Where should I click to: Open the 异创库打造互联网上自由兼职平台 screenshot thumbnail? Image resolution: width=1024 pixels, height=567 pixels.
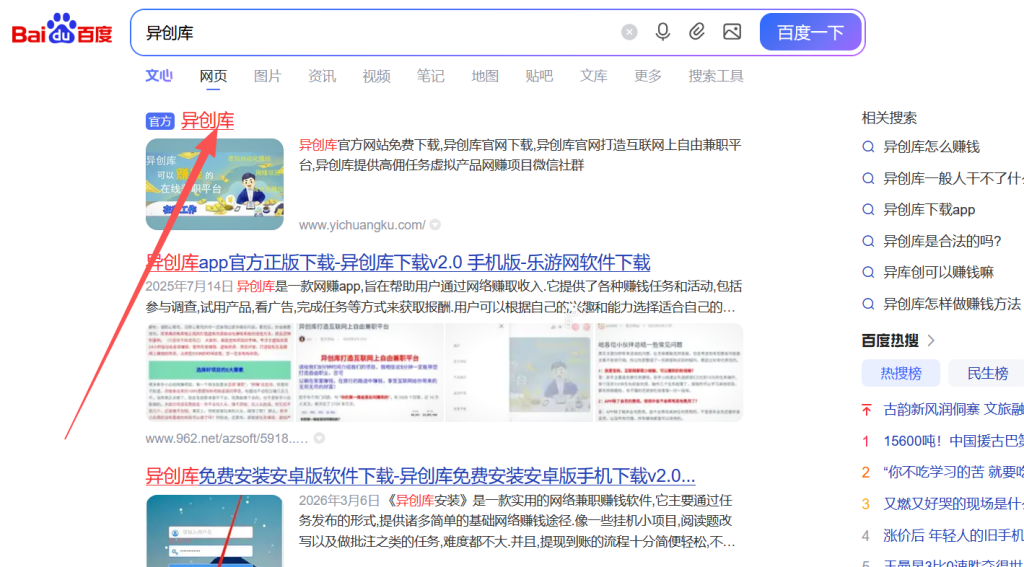[x=370, y=372]
